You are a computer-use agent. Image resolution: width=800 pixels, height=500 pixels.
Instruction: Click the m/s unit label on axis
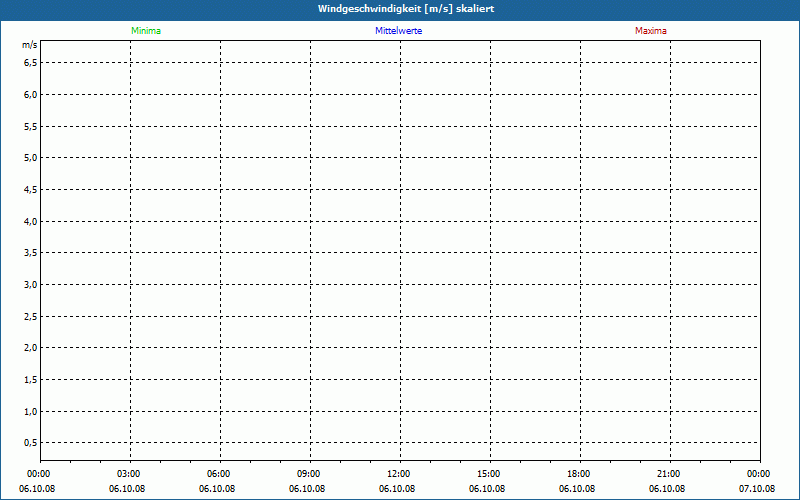pyautogui.click(x=30, y=45)
